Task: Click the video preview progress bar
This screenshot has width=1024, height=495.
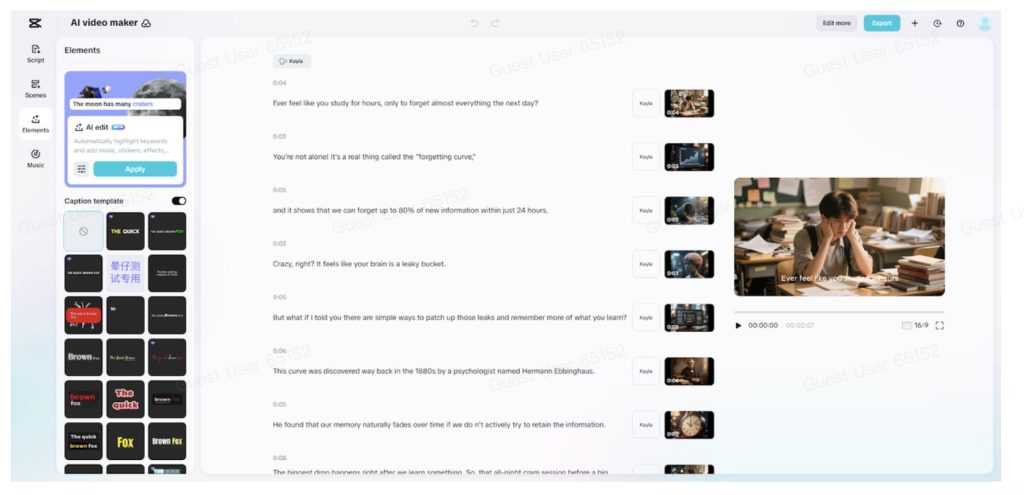Action: click(838, 312)
